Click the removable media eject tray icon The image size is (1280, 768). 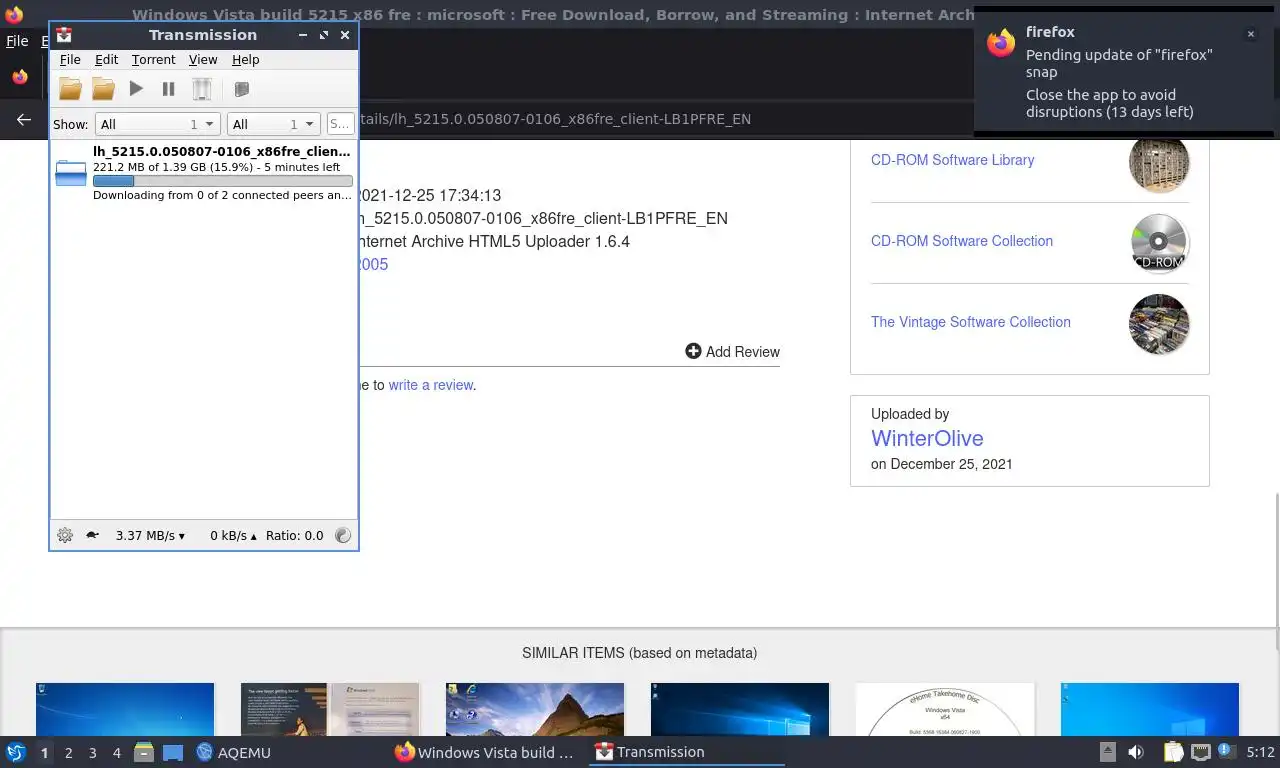pyautogui.click(x=1108, y=752)
